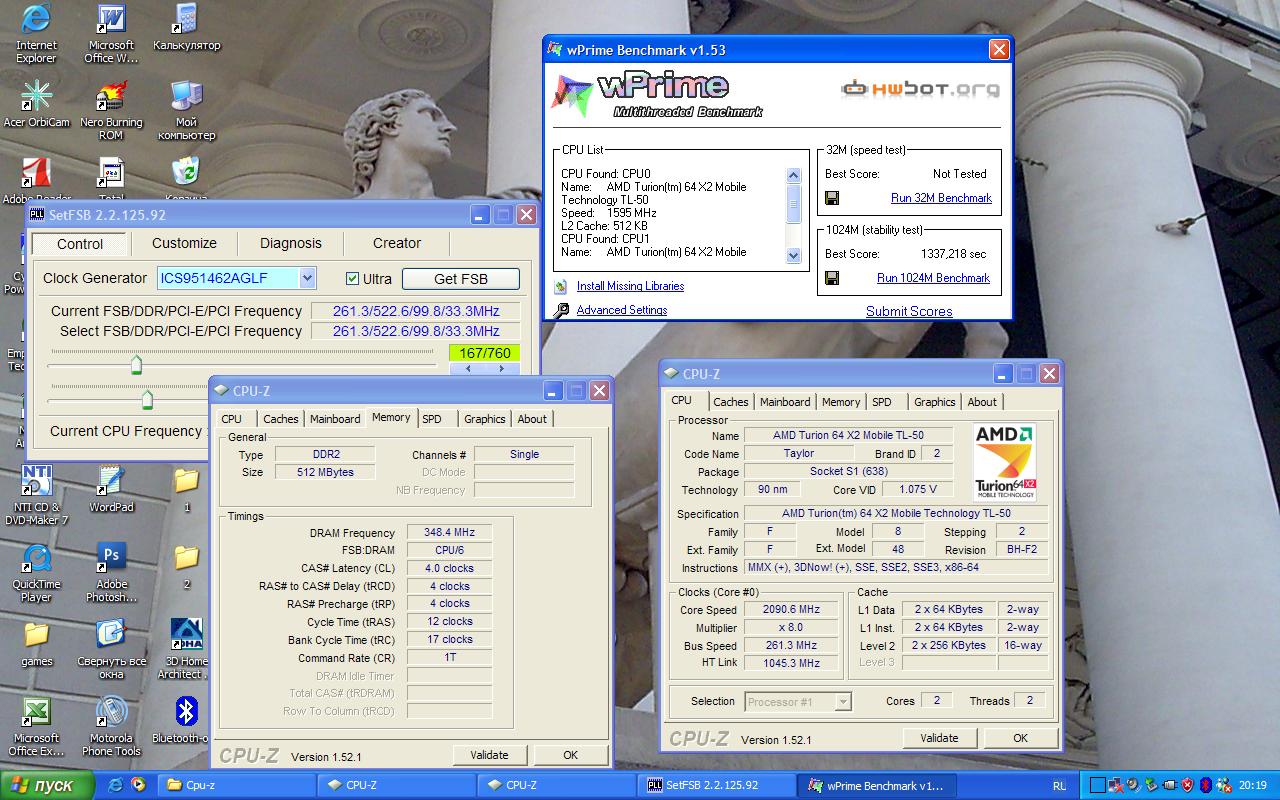Click scroll down arrow in wPrime CPU List
This screenshot has width=1280, height=800.
point(794,255)
